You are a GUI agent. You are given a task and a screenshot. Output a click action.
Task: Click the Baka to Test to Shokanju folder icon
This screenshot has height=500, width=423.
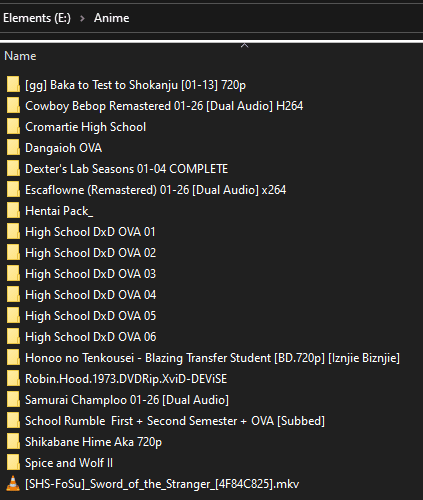(13, 84)
